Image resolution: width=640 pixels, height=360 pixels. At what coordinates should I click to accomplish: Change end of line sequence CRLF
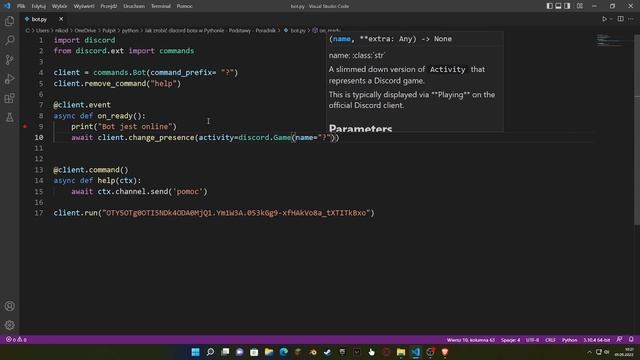[550, 340]
